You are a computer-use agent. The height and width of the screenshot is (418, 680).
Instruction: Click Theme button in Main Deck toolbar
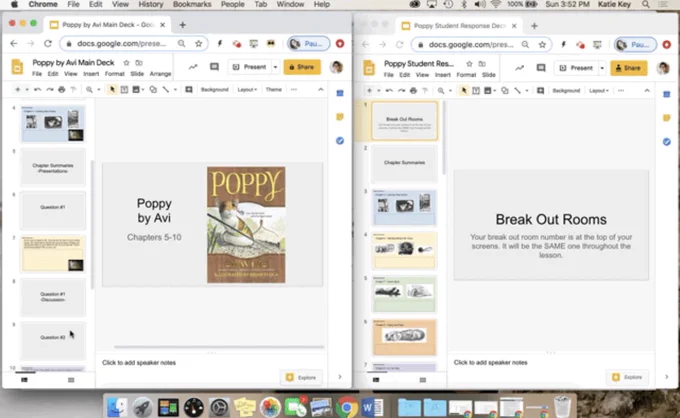point(274,90)
